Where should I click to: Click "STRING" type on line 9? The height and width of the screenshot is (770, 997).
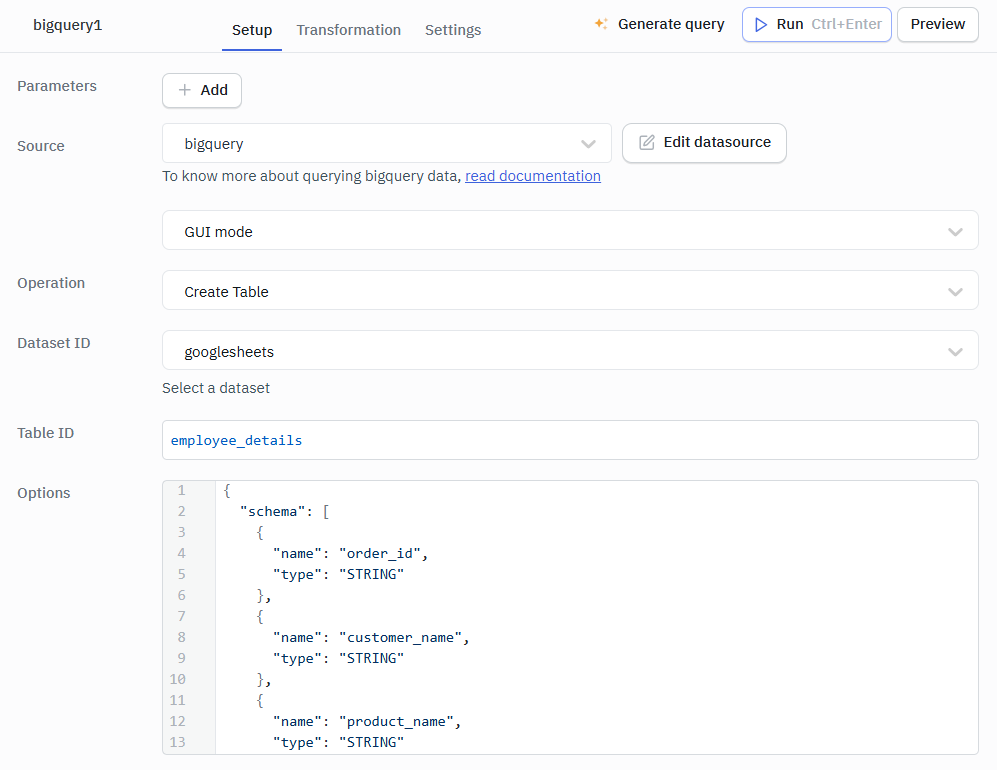371,659
